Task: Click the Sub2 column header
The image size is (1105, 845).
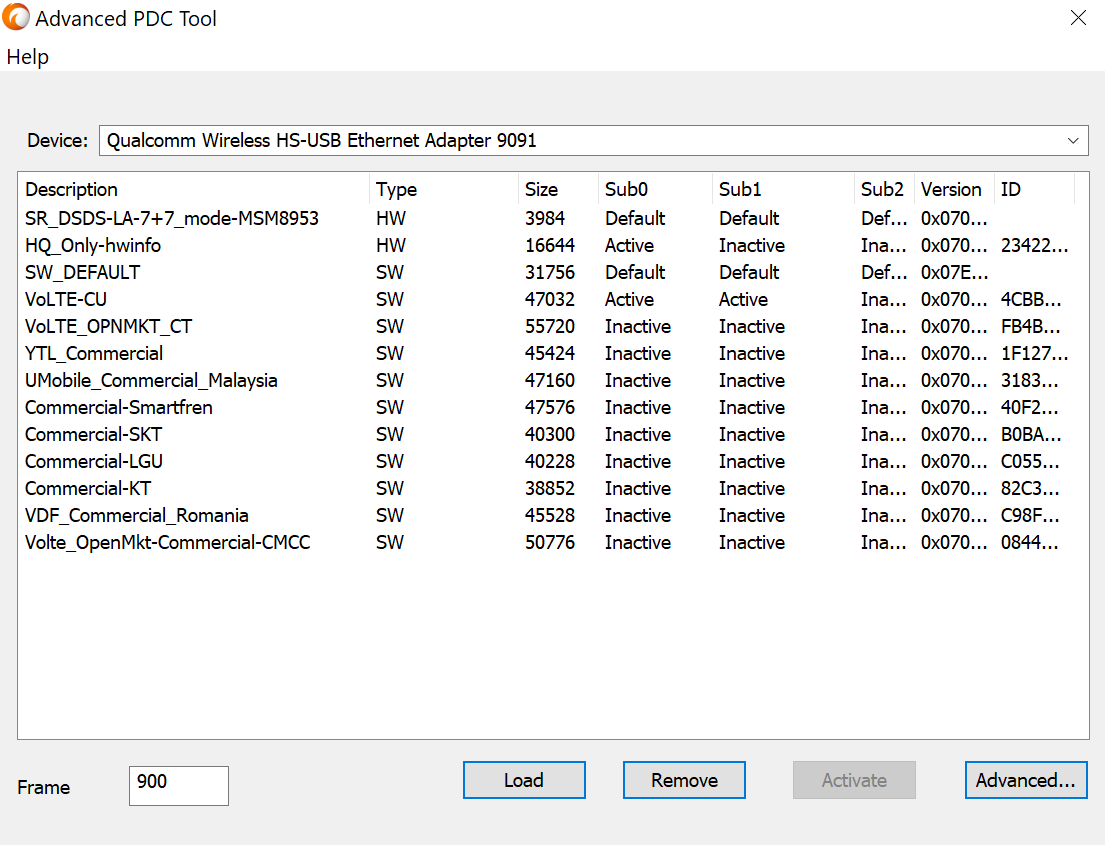Action: tap(882, 190)
